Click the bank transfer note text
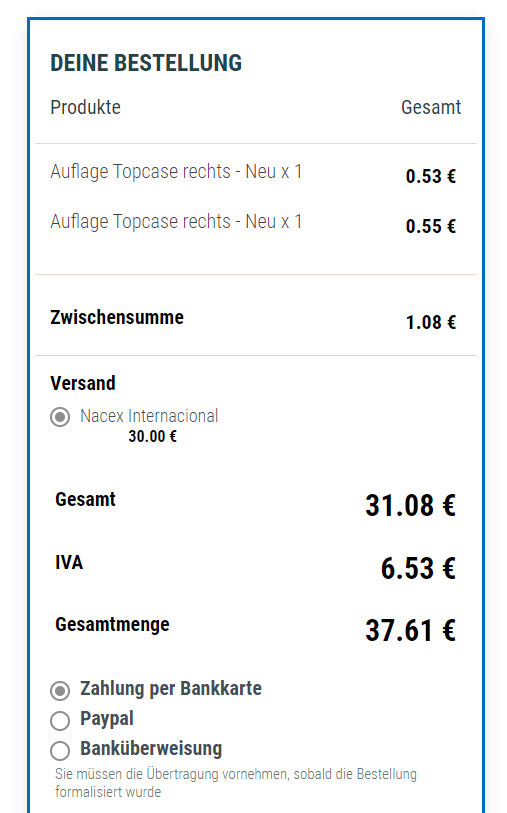This screenshot has width=507, height=813. coord(236,783)
